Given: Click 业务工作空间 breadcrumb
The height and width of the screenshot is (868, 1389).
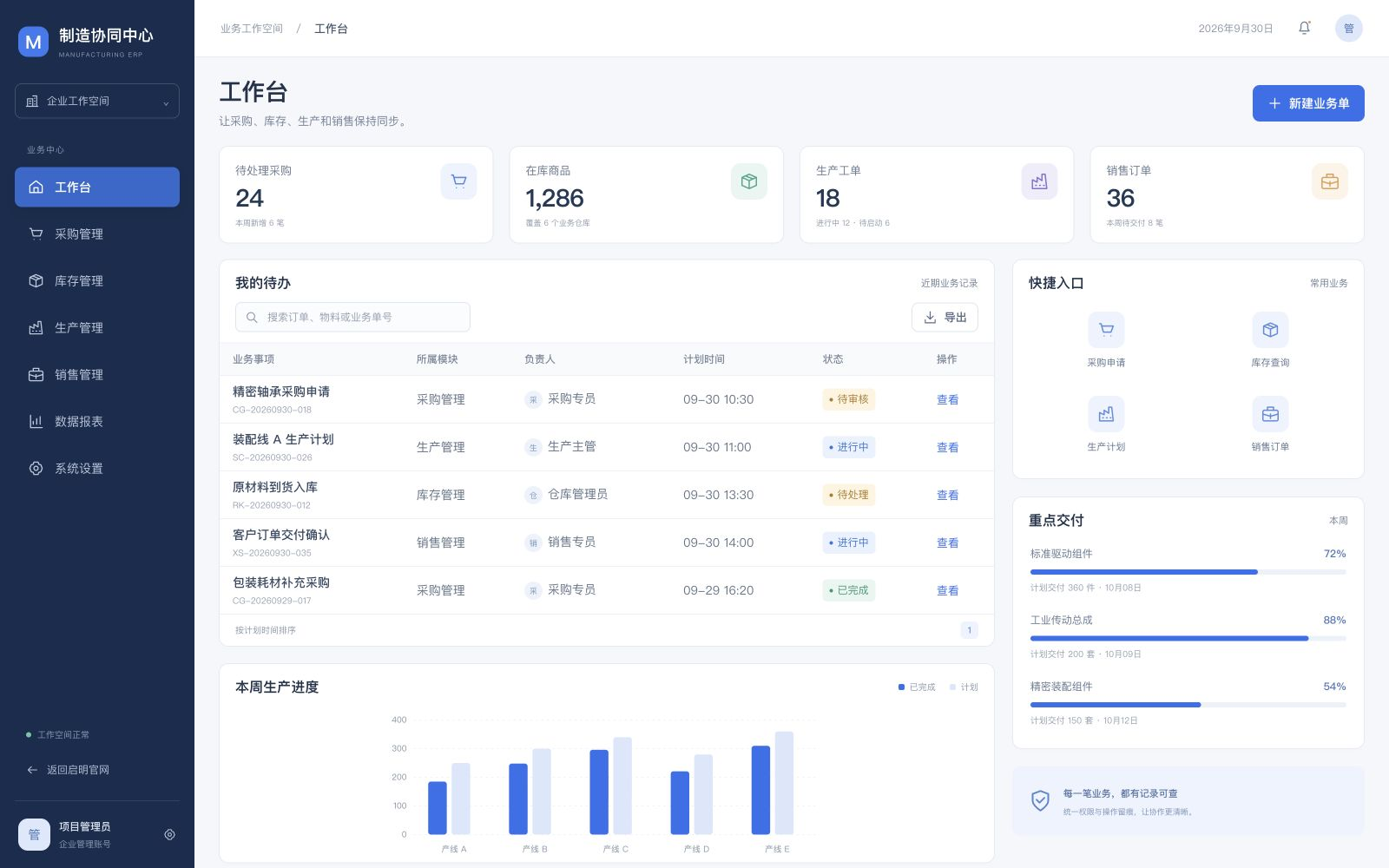Looking at the screenshot, I should (x=252, y=29).
